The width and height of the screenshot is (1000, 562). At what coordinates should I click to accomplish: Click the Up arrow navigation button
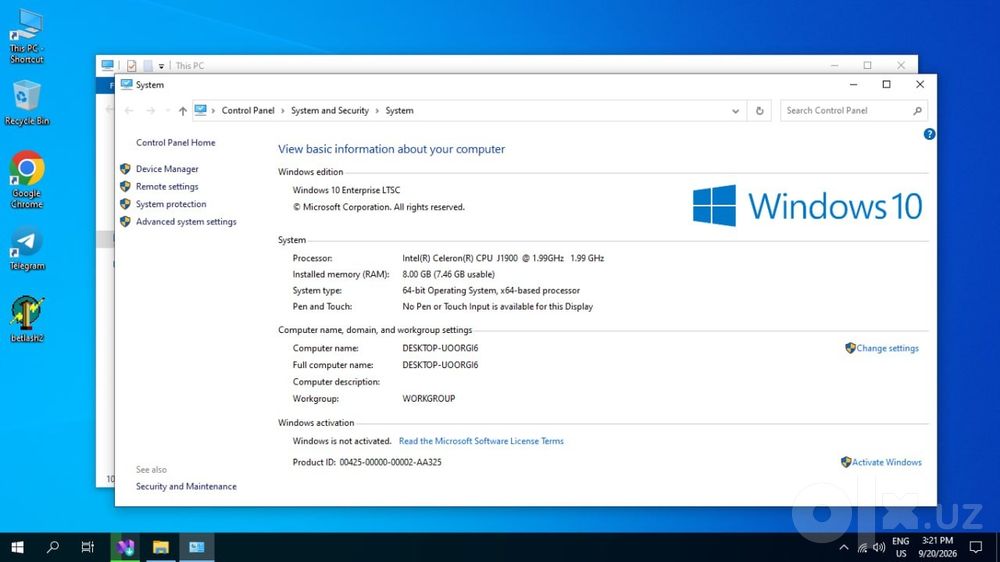click(183, 111)
